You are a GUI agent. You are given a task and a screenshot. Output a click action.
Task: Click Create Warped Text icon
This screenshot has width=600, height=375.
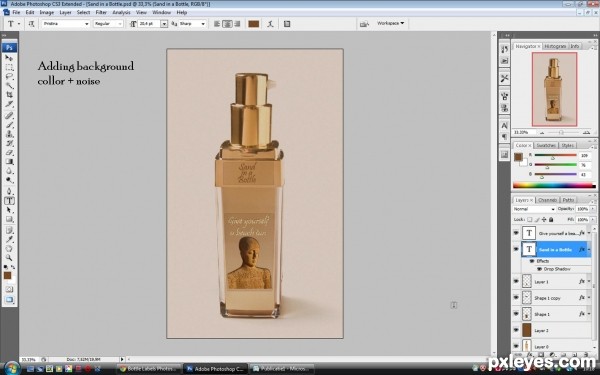click(271, 24)
